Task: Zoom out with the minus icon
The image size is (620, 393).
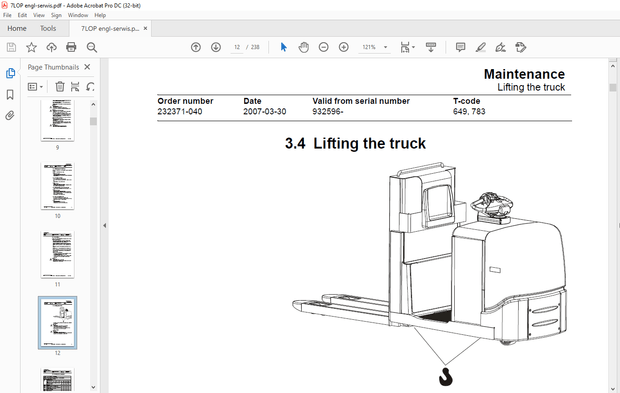Action: click(323, 47)
